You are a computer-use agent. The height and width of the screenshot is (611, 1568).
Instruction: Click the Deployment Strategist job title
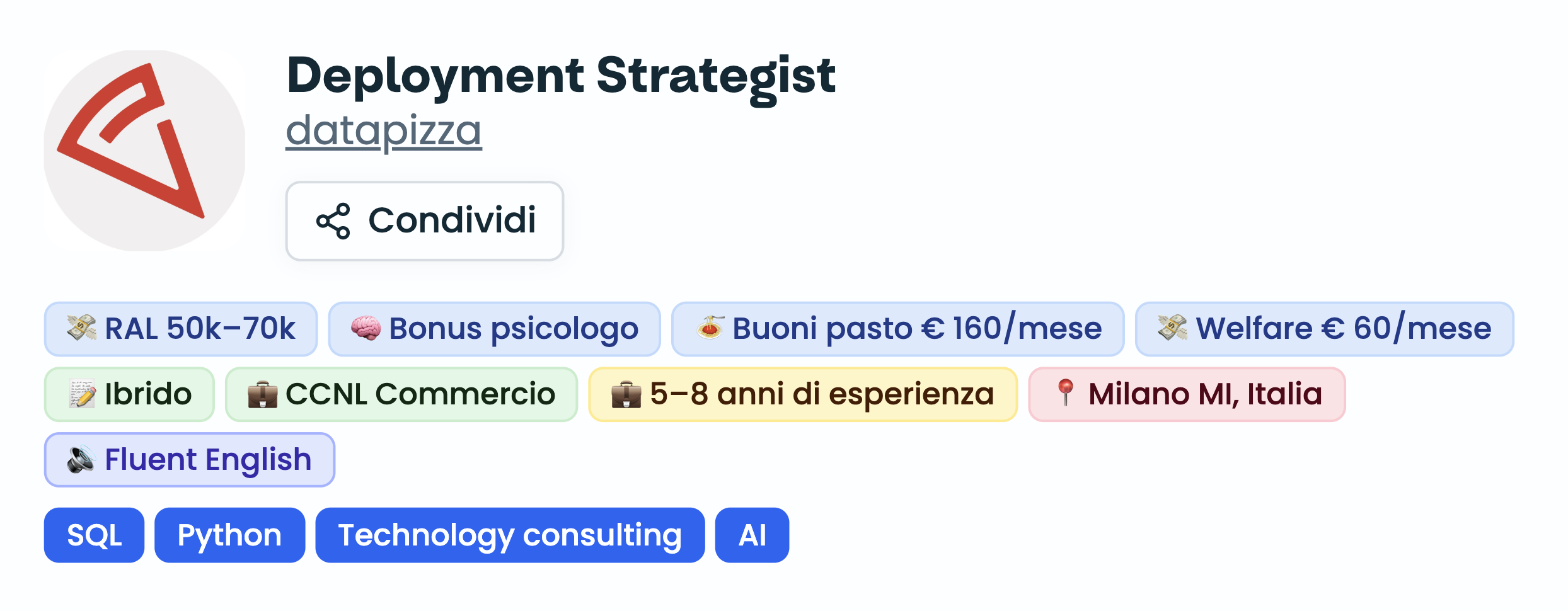point(561,76)
